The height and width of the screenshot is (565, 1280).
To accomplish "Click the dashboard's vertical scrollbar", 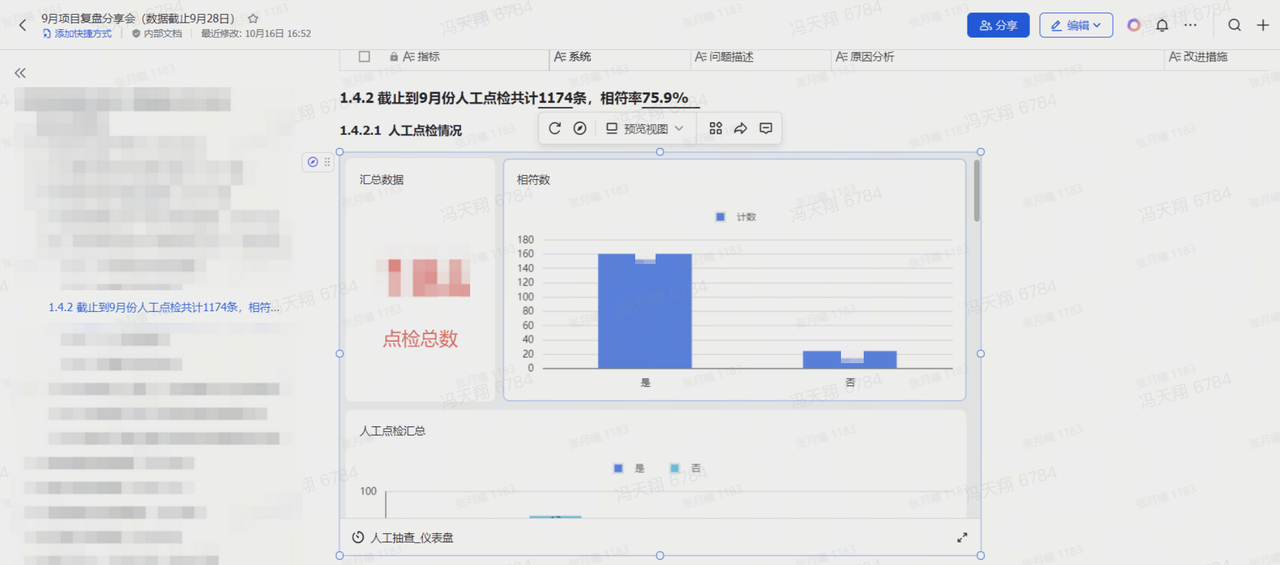I will pyautogui.click(x=977, y=190).
